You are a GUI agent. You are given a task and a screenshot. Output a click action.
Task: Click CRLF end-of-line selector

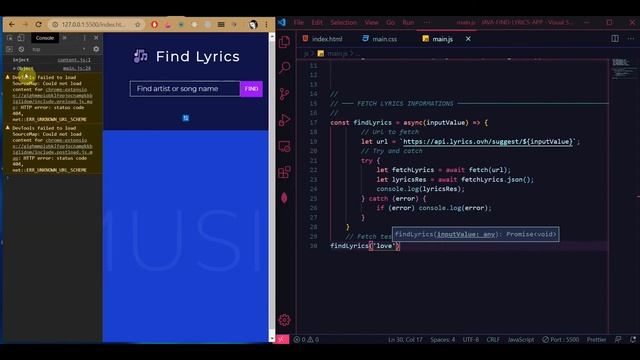(493, 340)
